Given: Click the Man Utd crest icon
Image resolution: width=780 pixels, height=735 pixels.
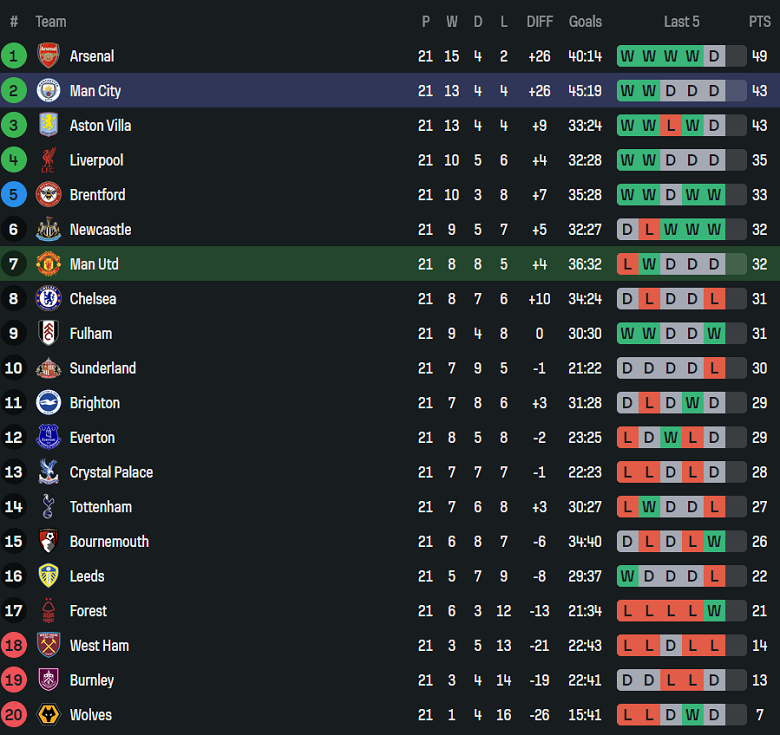Looking at the screenshot, I should tap(48, 264).
